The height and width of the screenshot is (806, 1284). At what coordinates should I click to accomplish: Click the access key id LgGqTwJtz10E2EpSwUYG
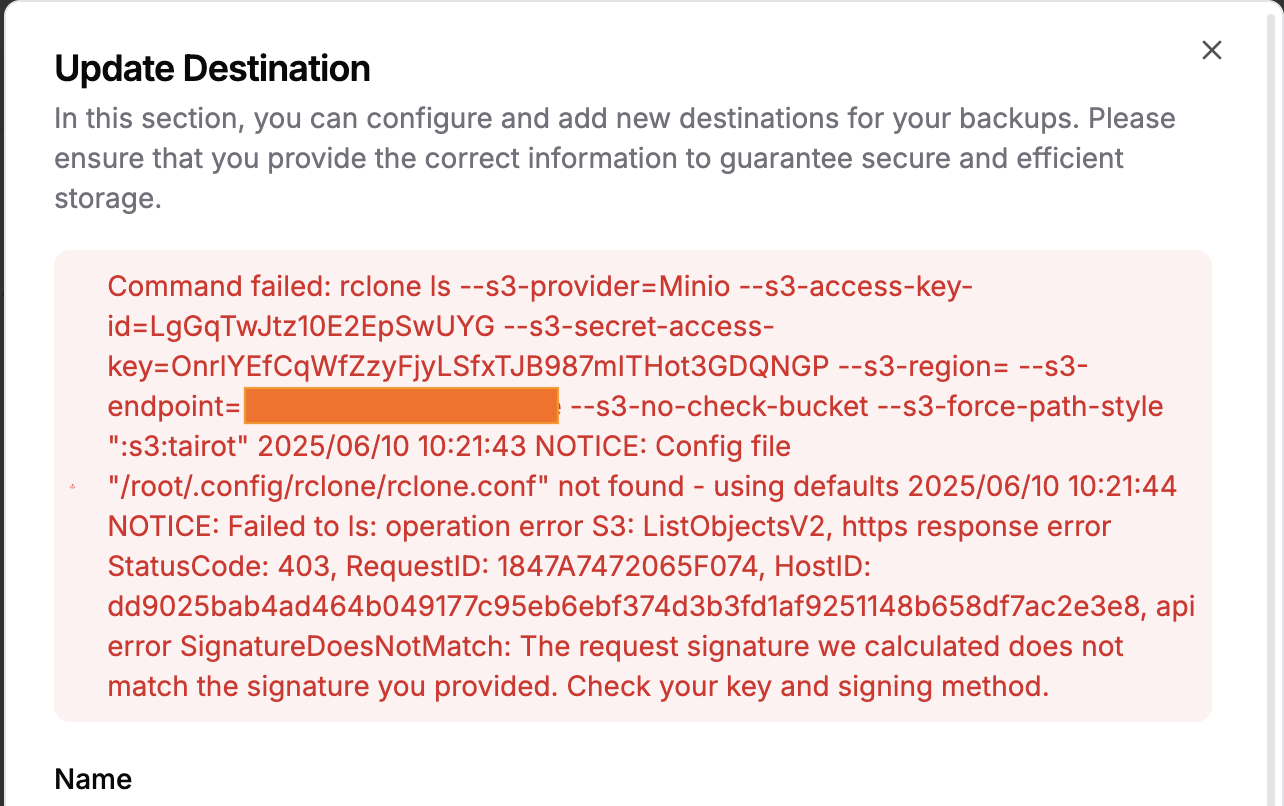(x=323, y=327)
